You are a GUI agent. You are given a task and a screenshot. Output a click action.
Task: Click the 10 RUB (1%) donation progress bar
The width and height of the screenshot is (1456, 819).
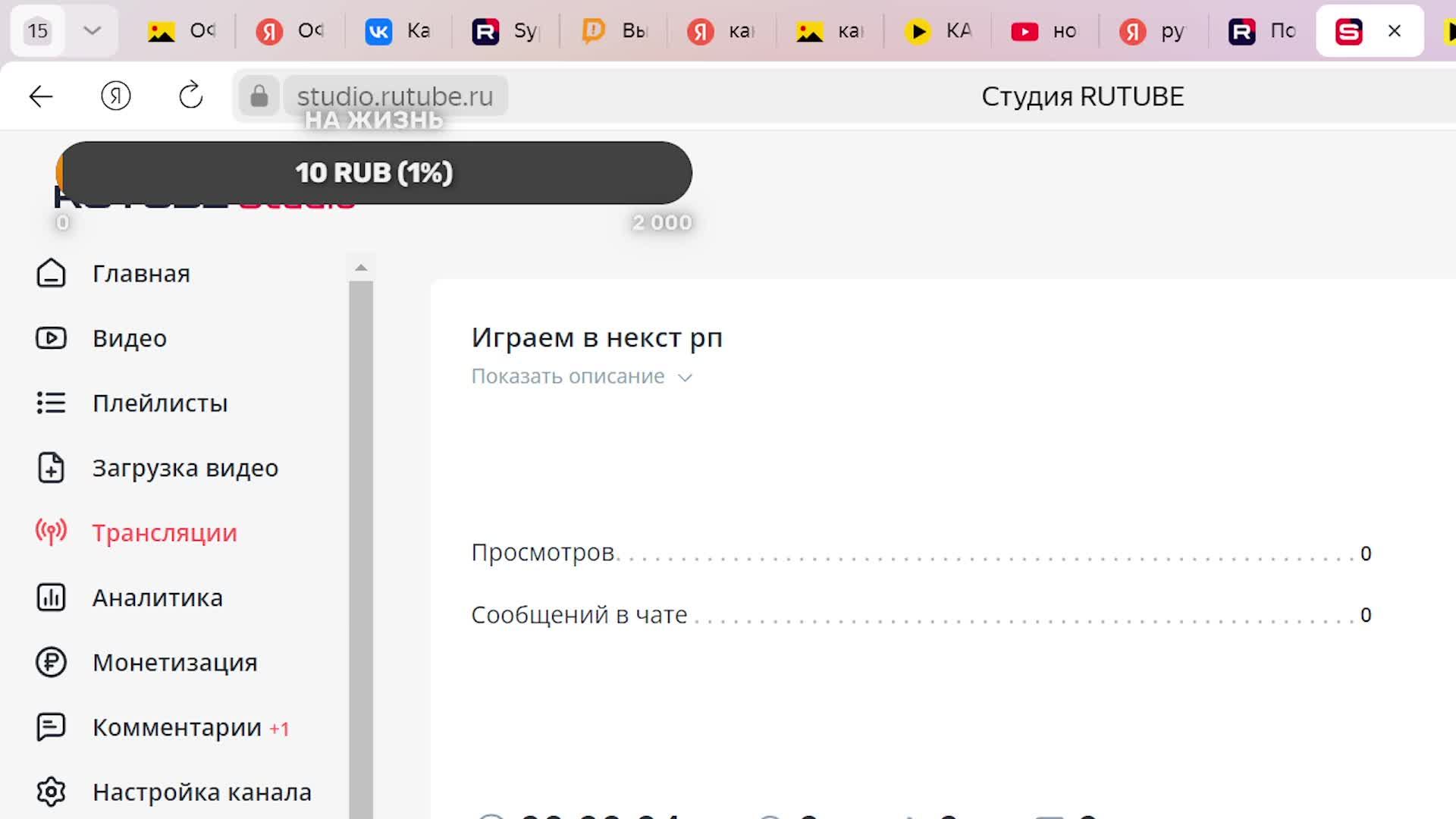click(375, 173)
